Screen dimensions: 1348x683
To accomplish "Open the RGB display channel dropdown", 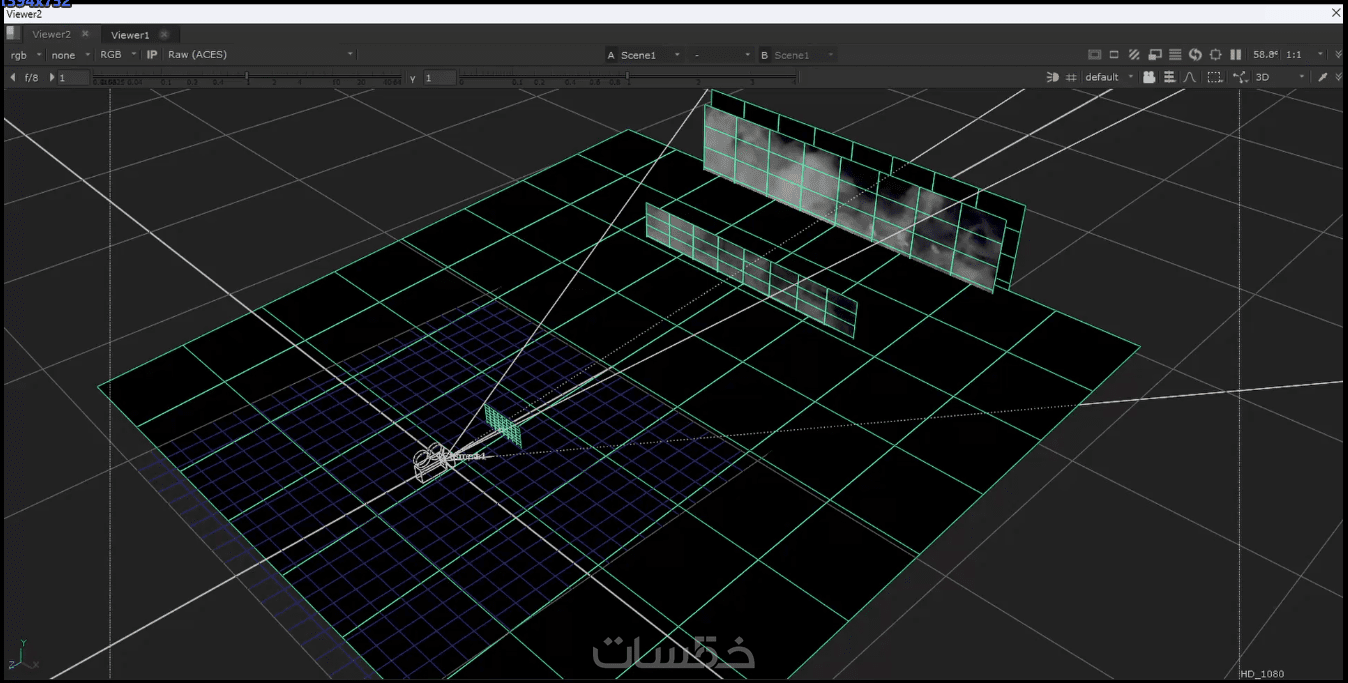I will [118, 55].
